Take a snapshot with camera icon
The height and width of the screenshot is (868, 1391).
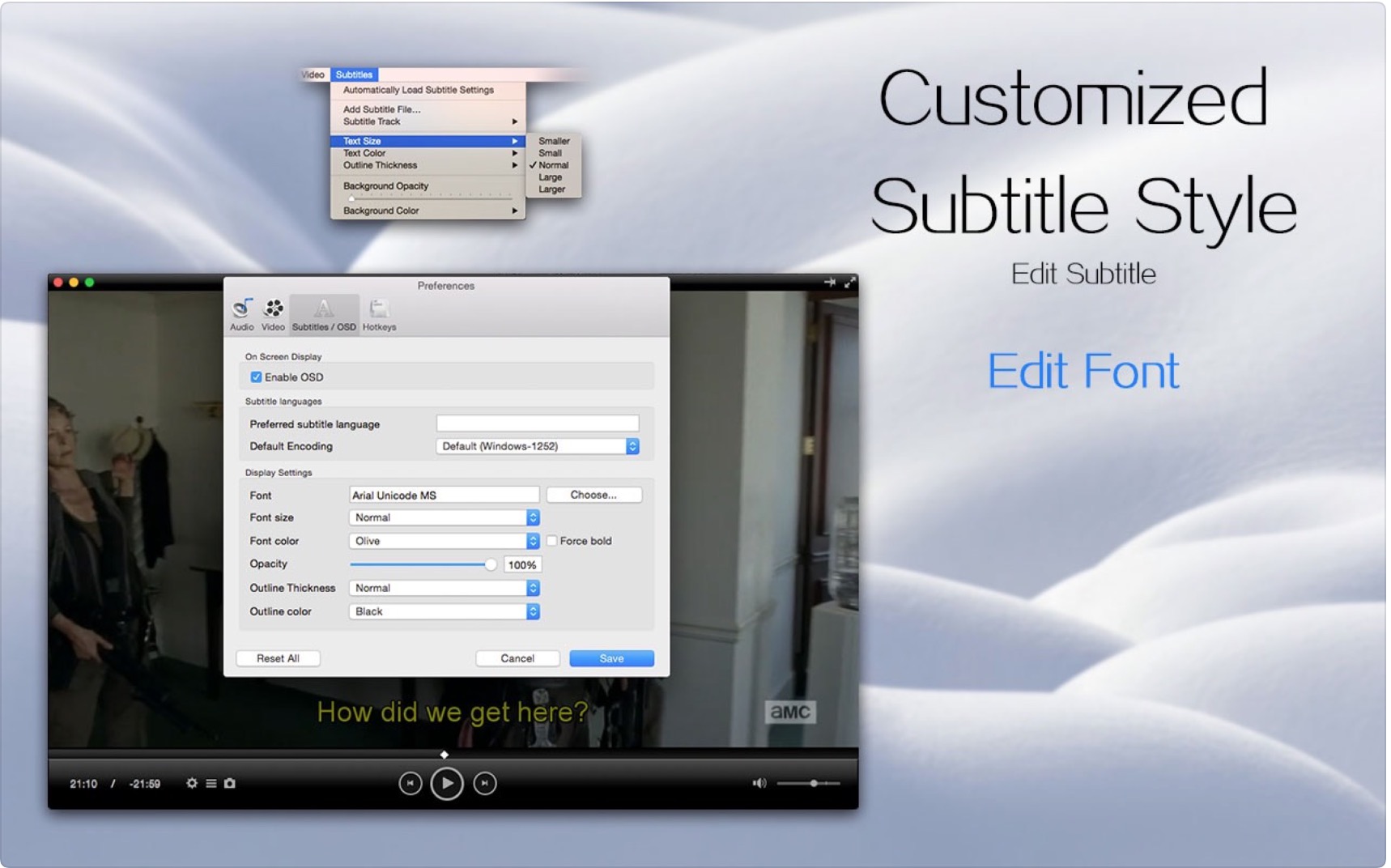230,783
